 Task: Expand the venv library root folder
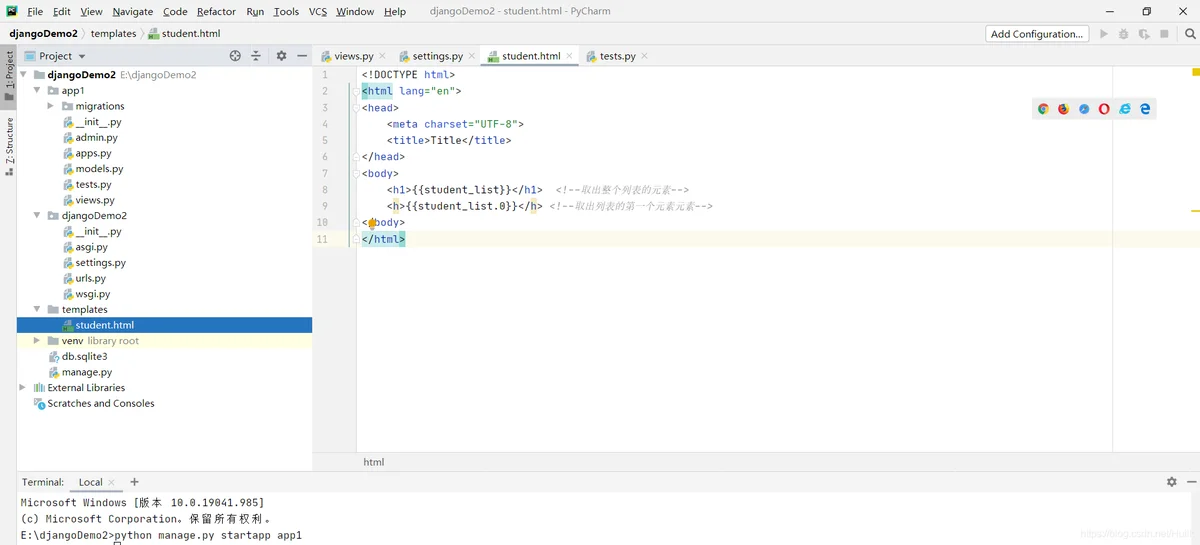click(x=37, y=341)
